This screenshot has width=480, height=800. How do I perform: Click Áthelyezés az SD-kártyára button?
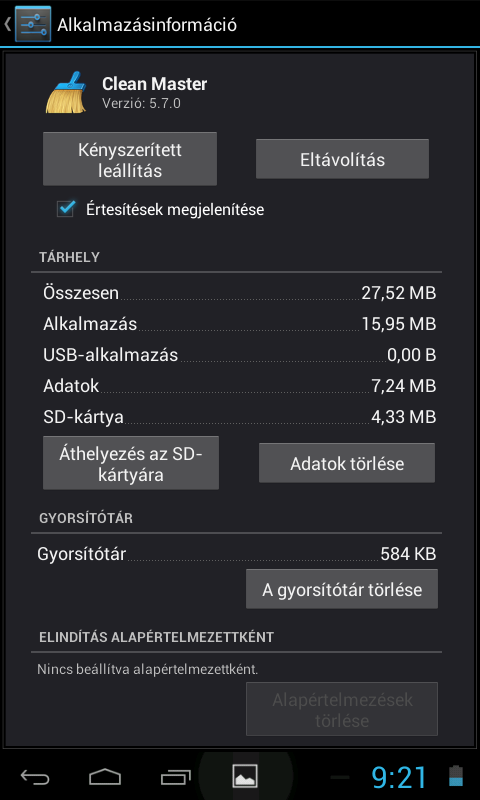[x=131, y=463]
